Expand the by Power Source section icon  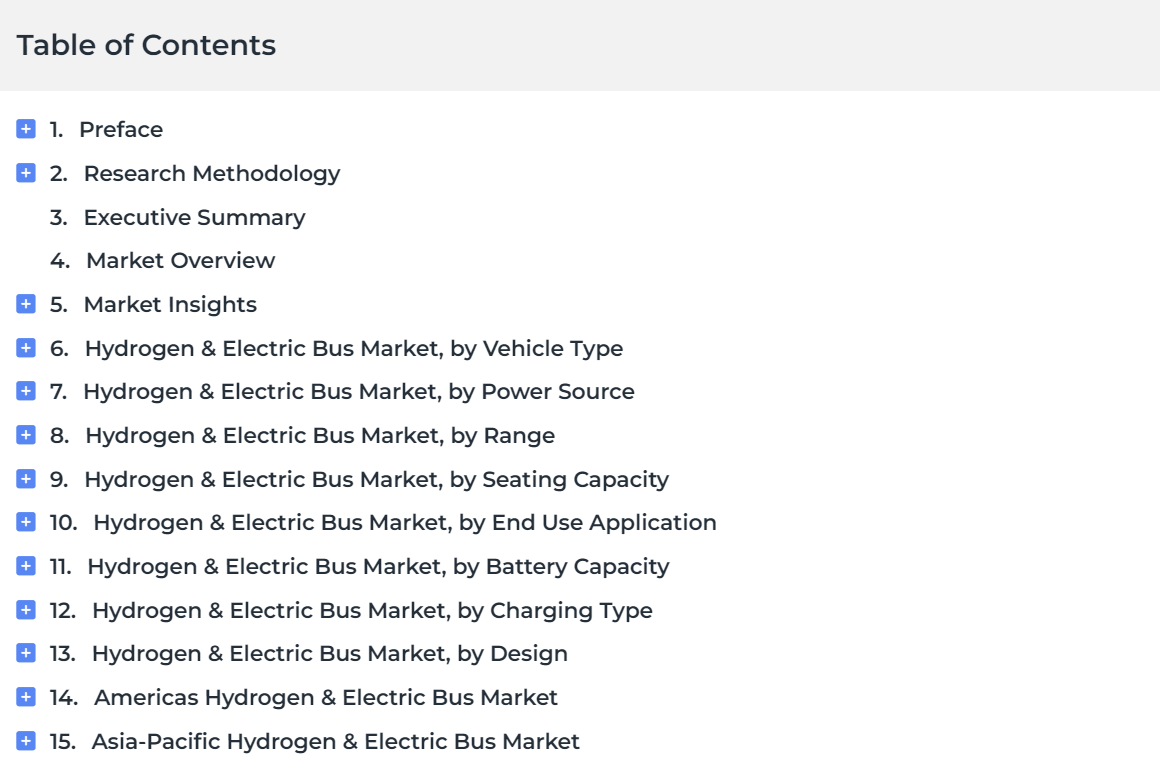[26, 391]
